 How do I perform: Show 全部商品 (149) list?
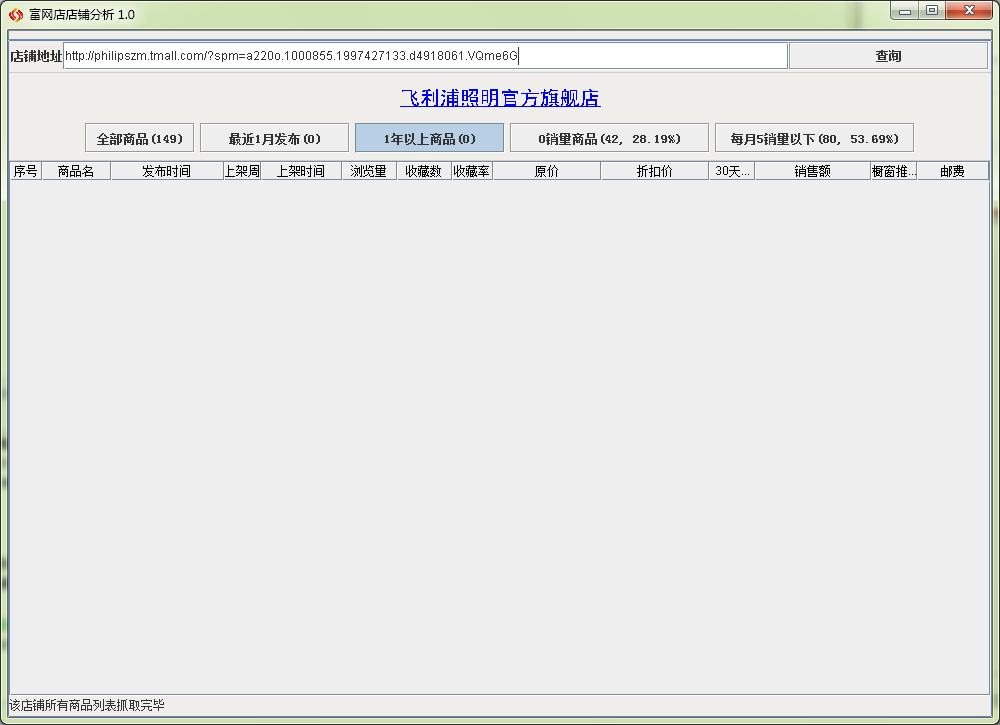(x=140, y=138)
